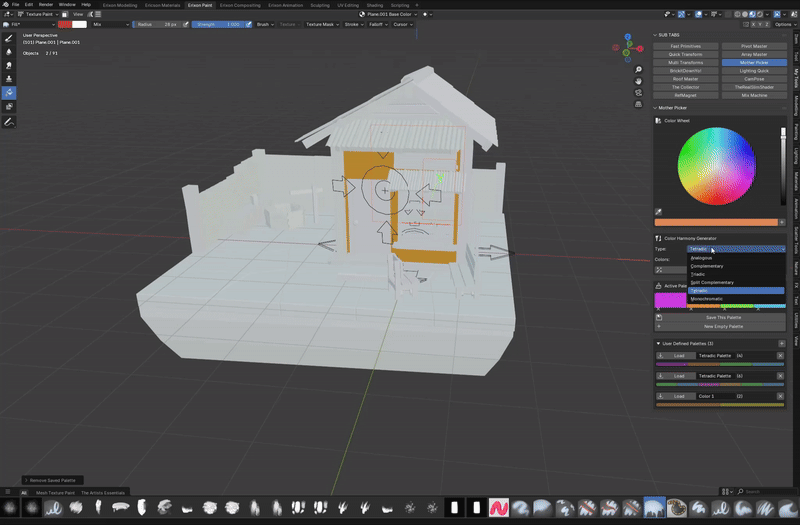The height and width of the screenshot is (525, 800).
Task: Choose Split Complementary harmony type
Action: coord(736,282)
